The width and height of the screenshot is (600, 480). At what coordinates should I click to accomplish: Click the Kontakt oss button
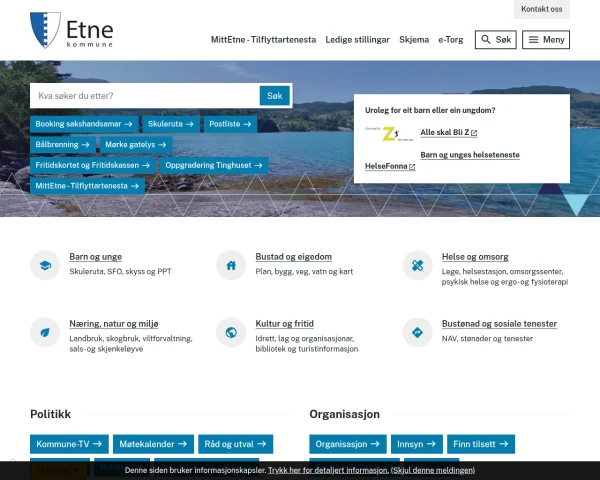tap(542, 9)
